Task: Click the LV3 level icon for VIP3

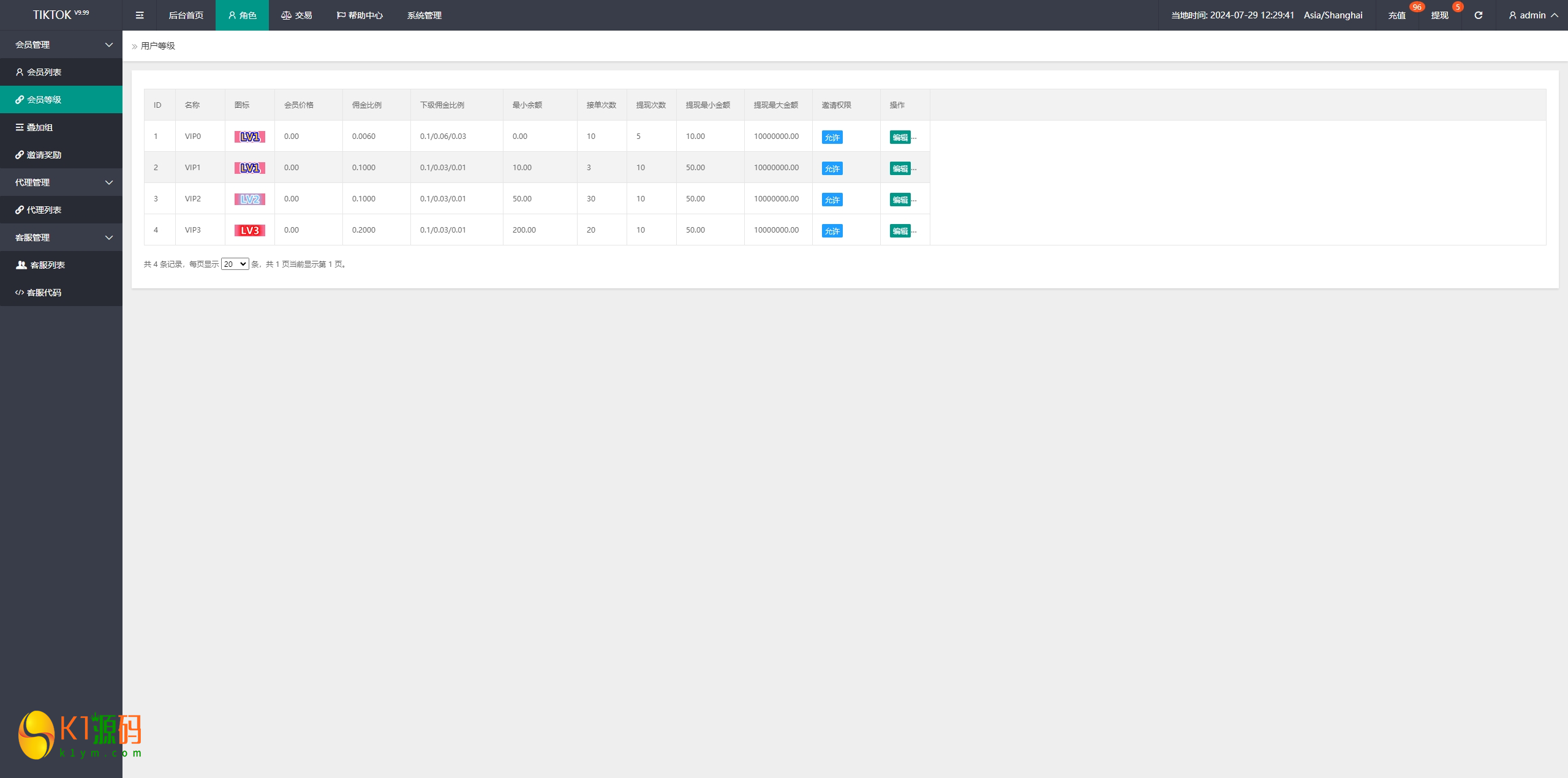Action: pos(249,230)
